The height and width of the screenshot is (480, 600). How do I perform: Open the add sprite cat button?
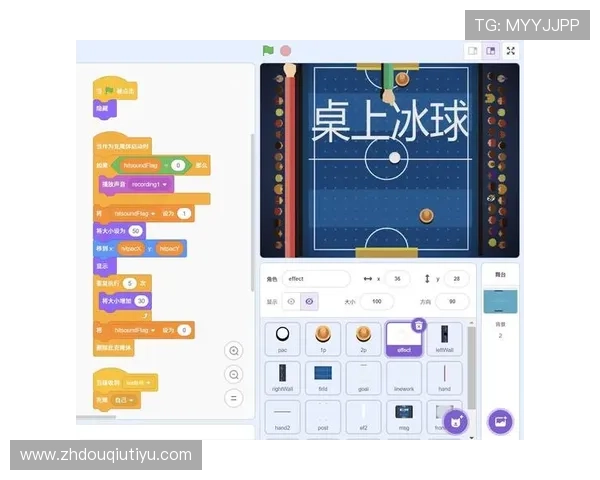pyautogui.click(x=456, y=422)
